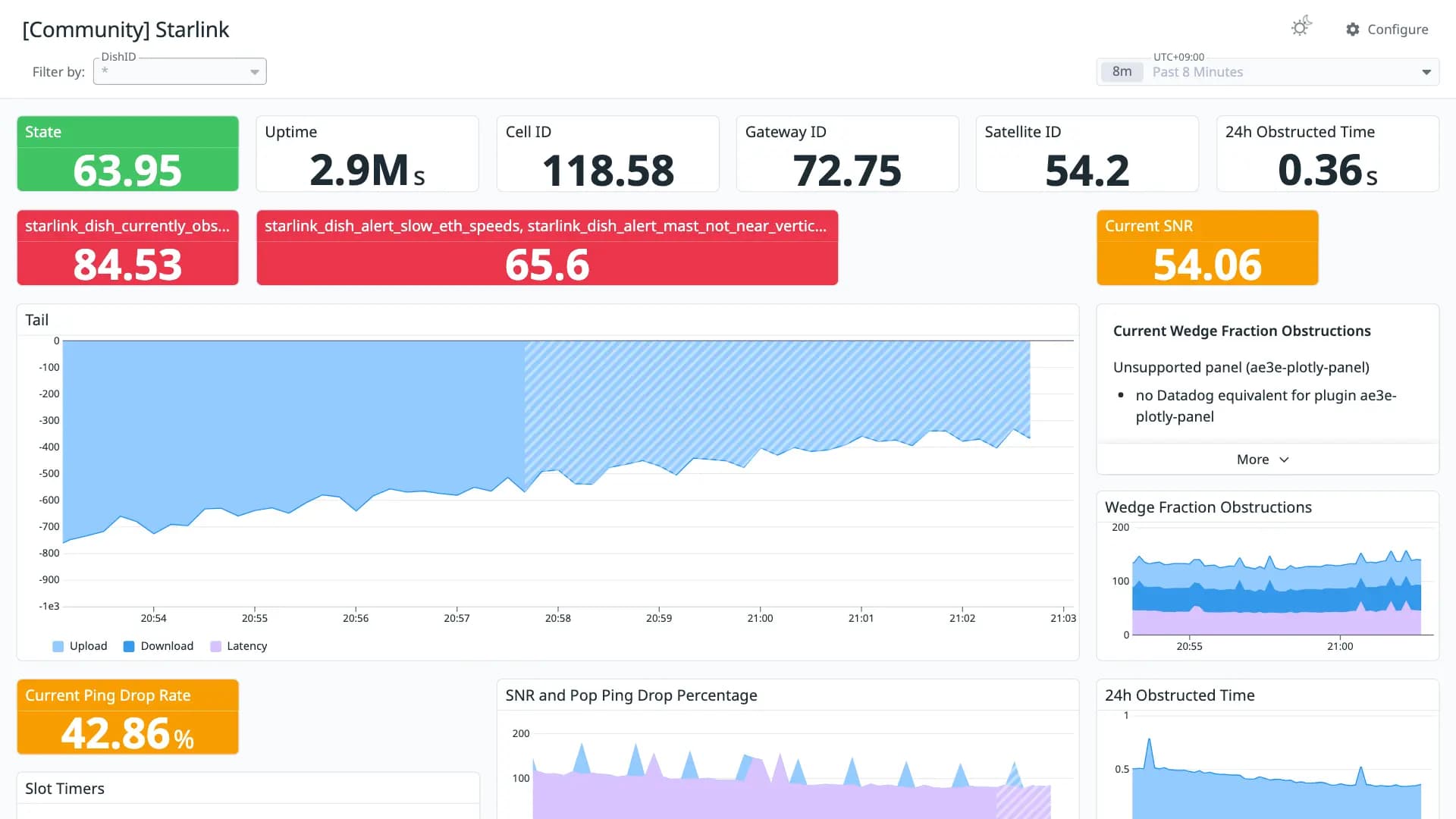This screenshot has height=819, width=1456.
Task: Select the Uptime 2.9M s widget
Action: click(x=367, y=154)
